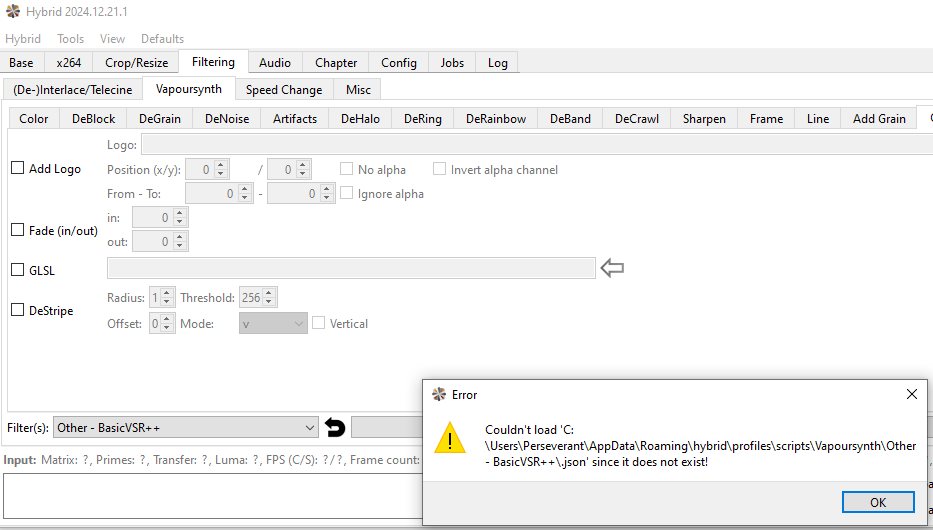
Task: Click the Logo path input field
Action: click(x=520, y=145)
